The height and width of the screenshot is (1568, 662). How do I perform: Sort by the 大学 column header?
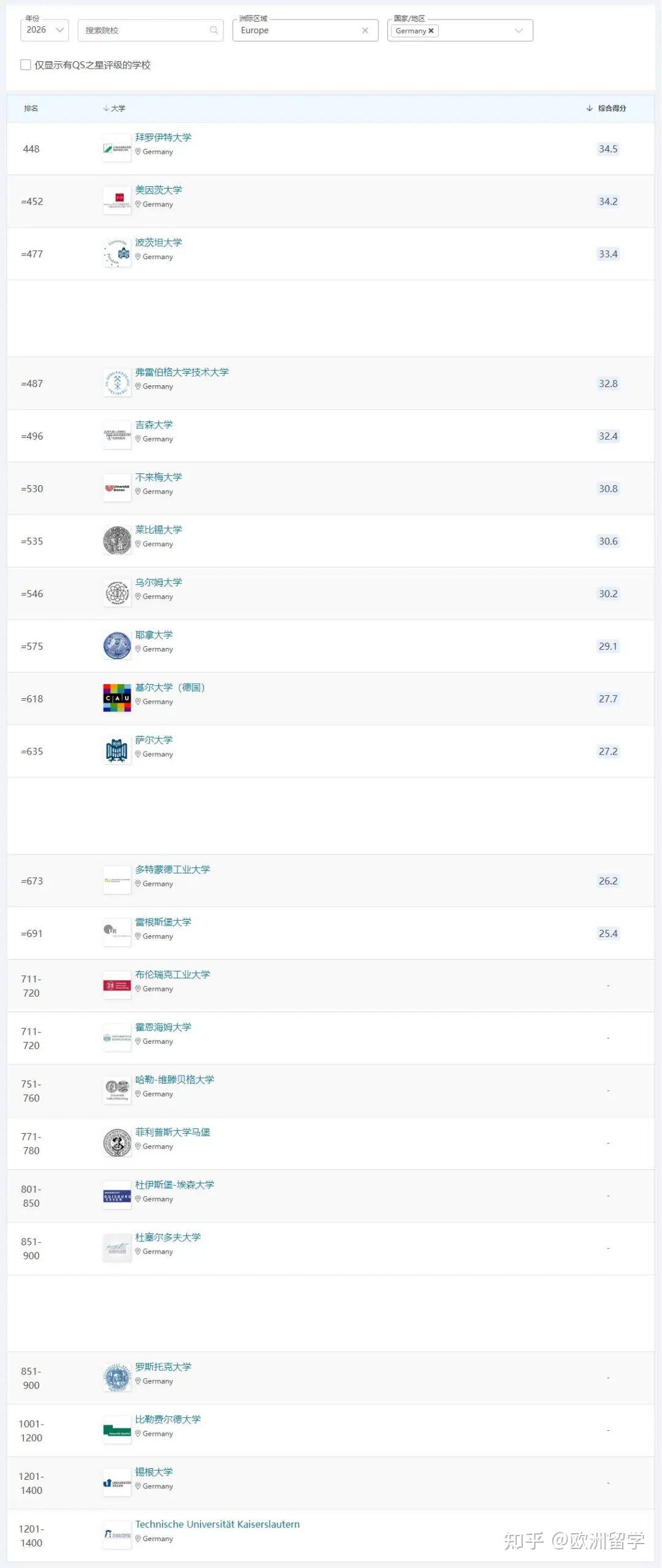click(115, 108)
